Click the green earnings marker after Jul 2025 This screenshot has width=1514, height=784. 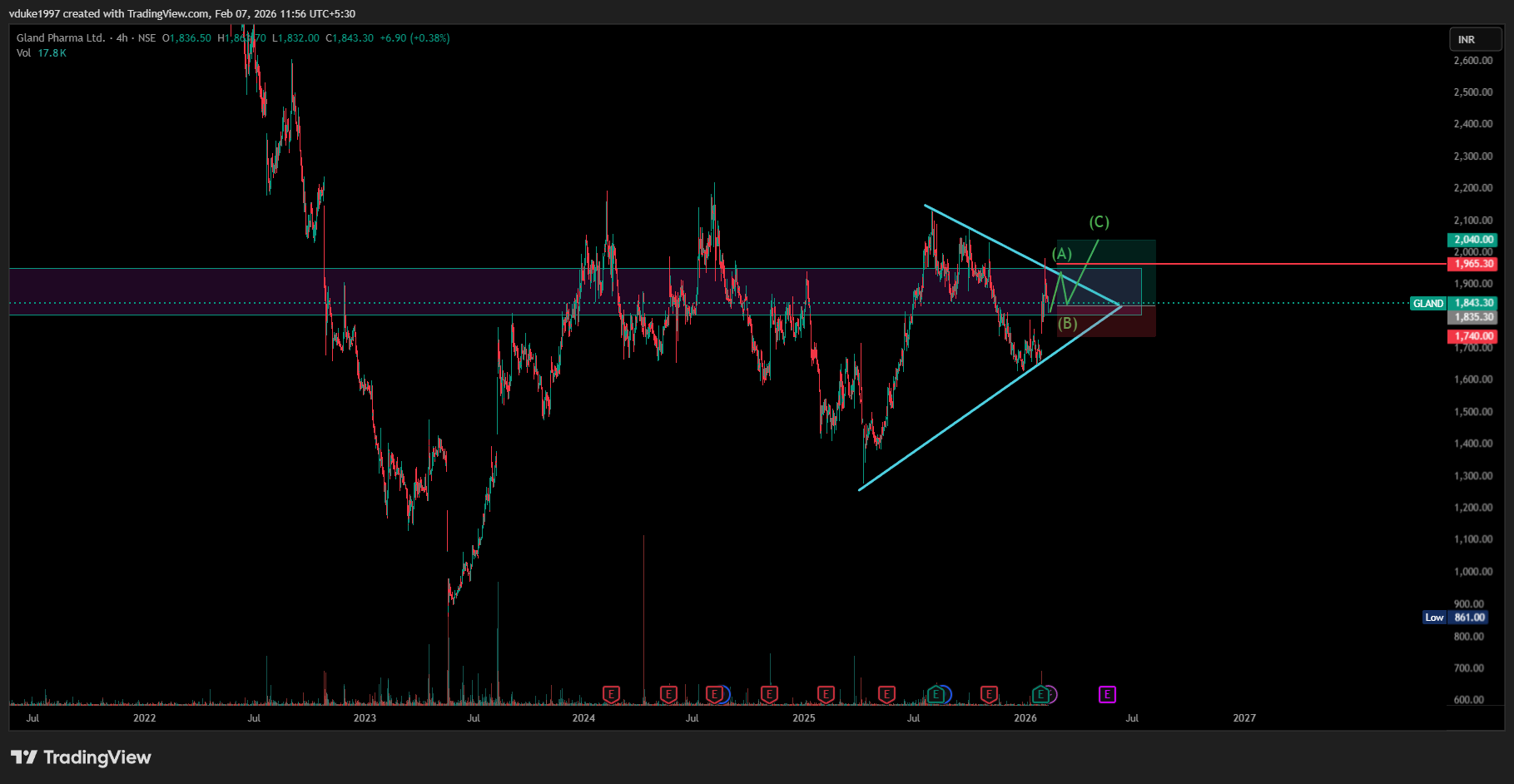coord(936,694)
